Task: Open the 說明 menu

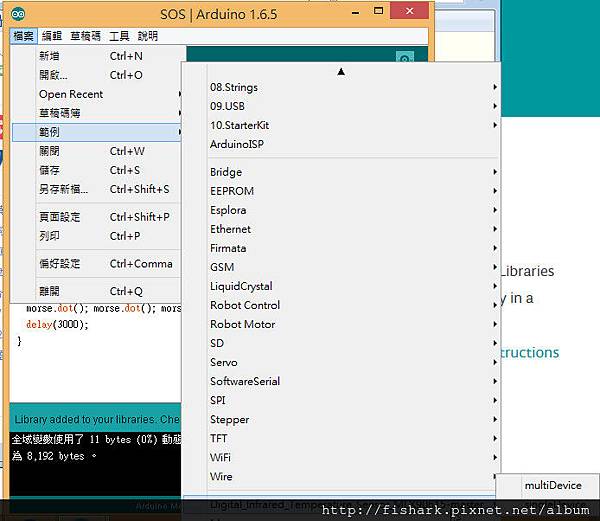Action: [x=148, y=36]
